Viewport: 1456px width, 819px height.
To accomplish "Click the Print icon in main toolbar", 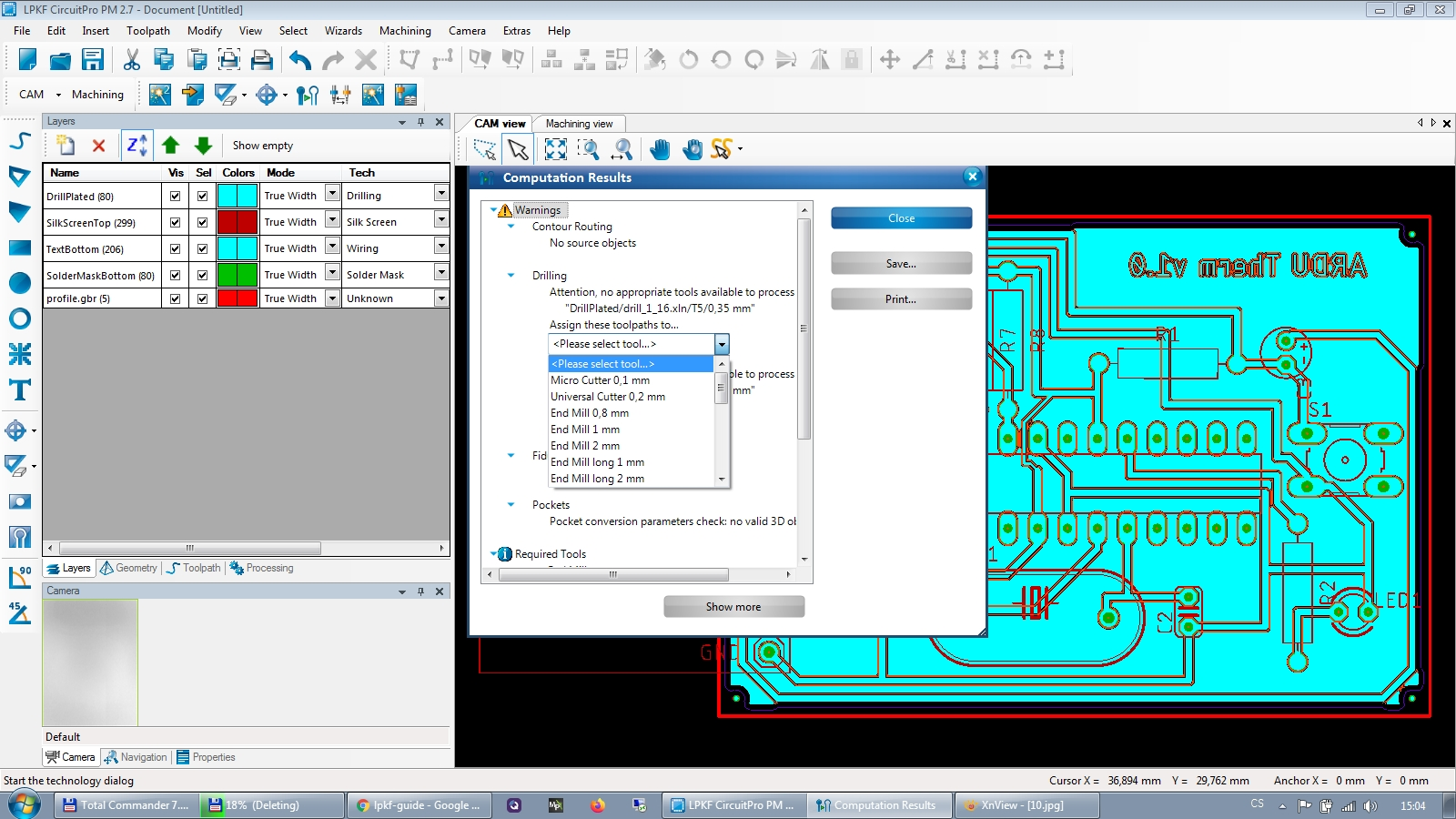I will 262,60.
